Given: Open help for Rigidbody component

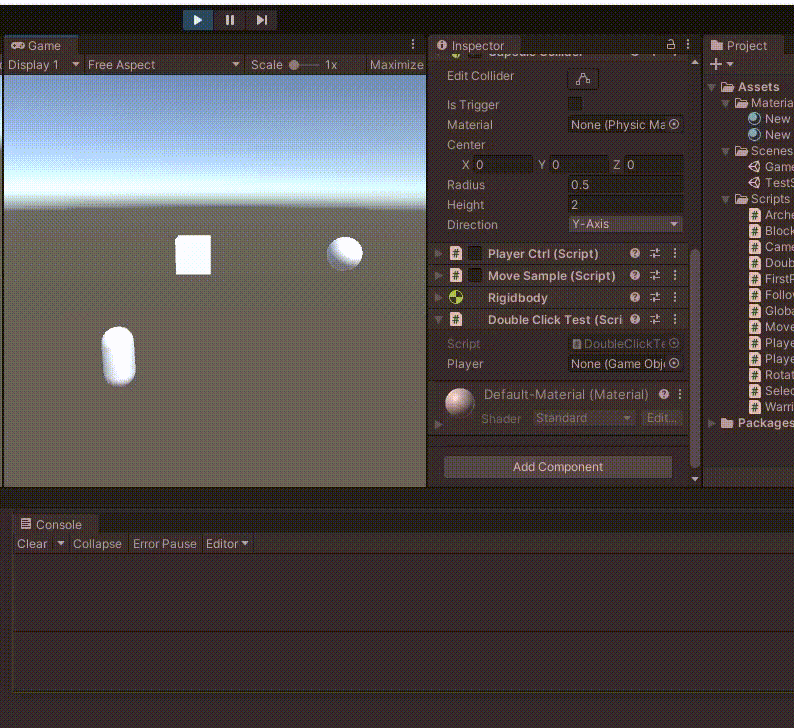Looking at the screenshot, I should tap(635, 297).
